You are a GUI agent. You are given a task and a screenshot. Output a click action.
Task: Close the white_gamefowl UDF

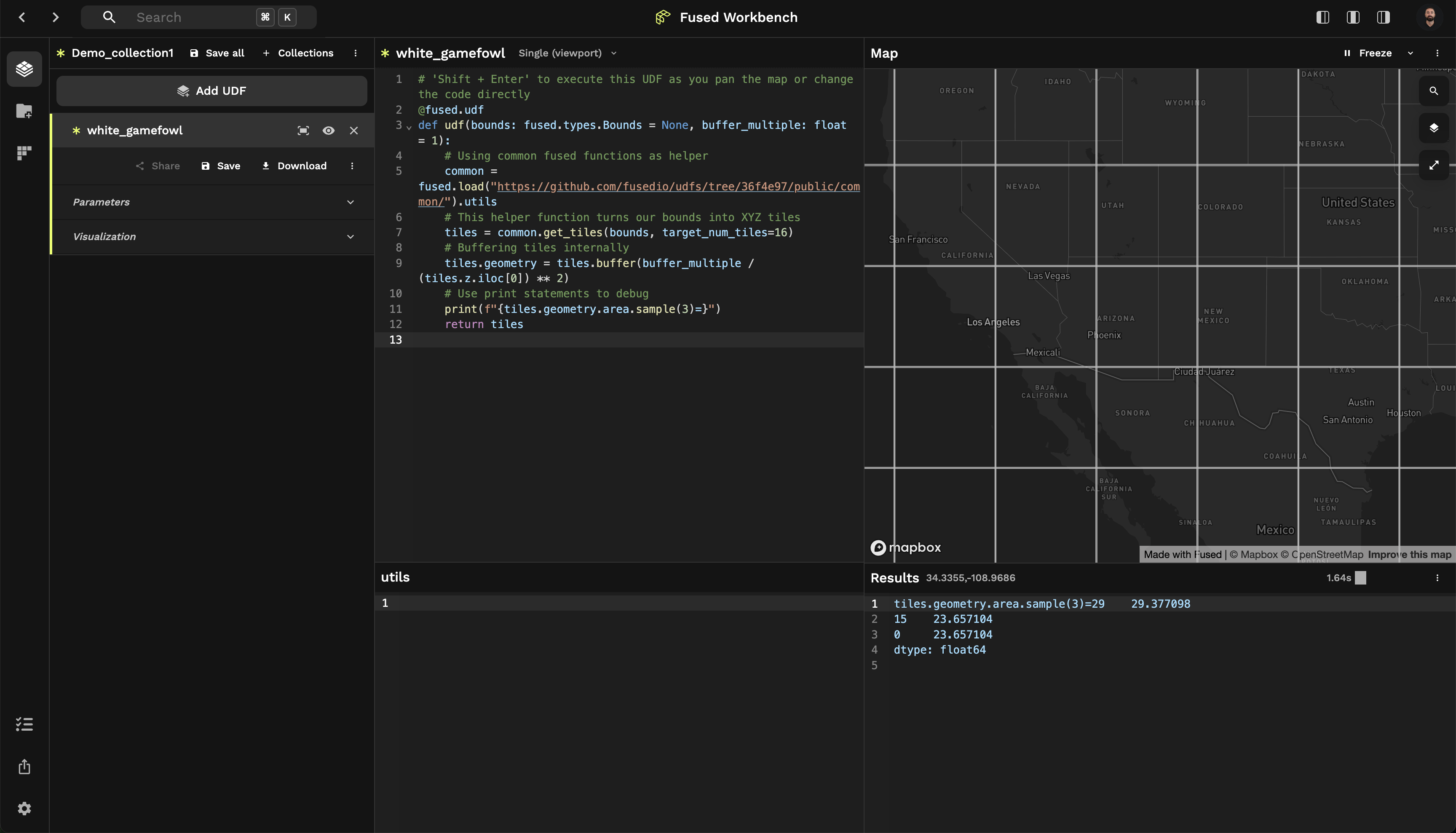point(354,131)
